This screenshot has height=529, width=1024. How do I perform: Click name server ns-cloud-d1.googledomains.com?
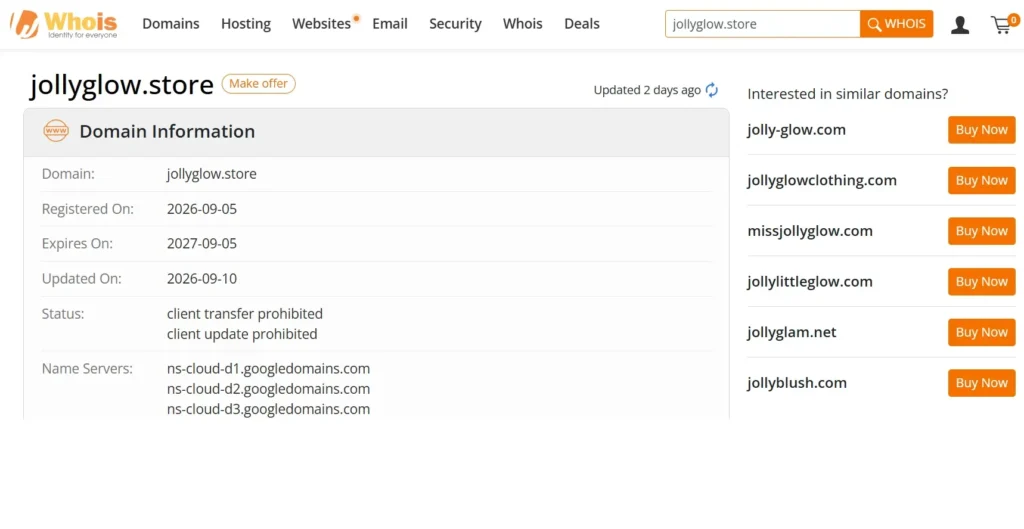pyautogui.click(x=268, y=368)
